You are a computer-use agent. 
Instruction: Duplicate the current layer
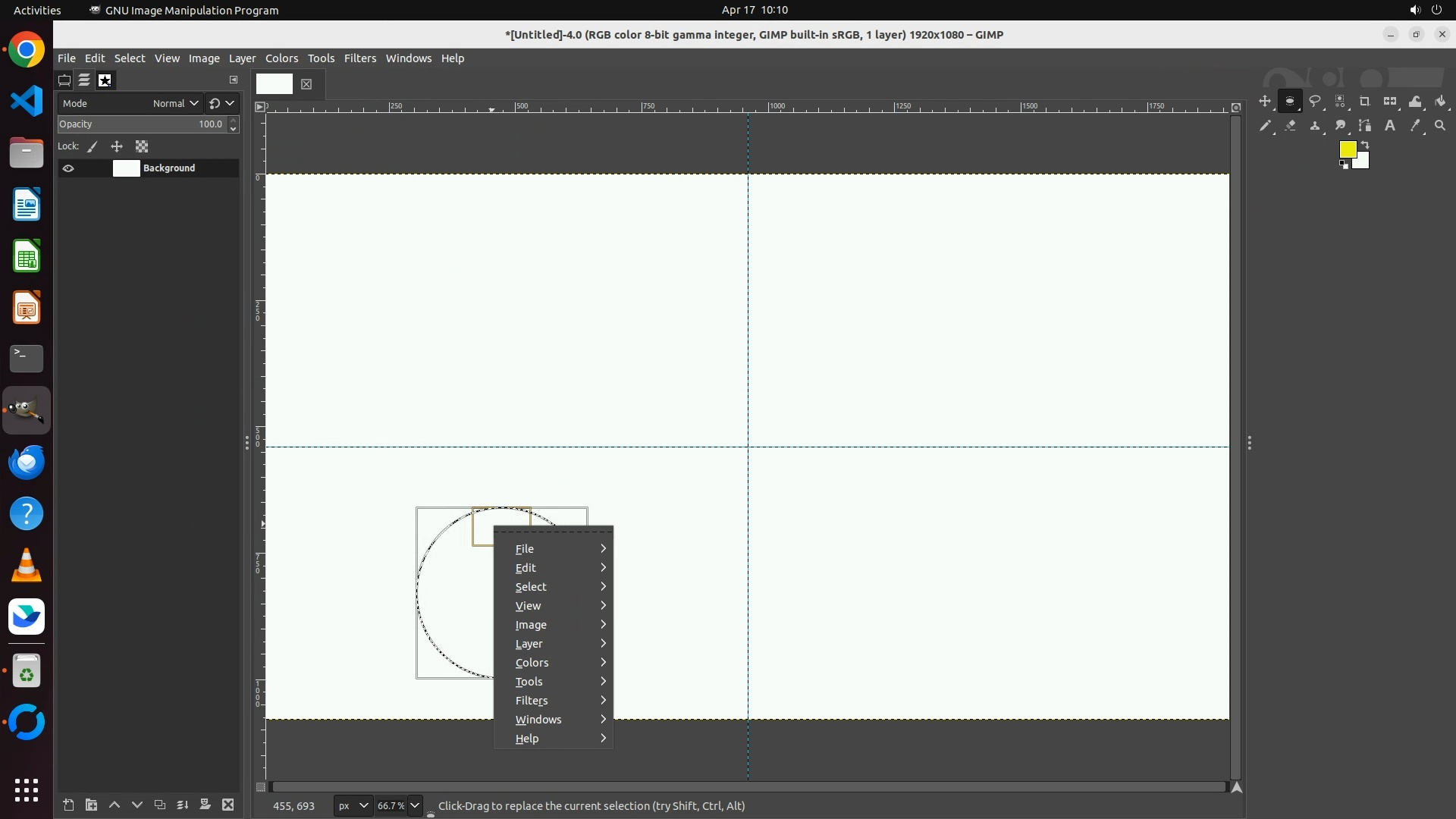click(x=159, y=805)
